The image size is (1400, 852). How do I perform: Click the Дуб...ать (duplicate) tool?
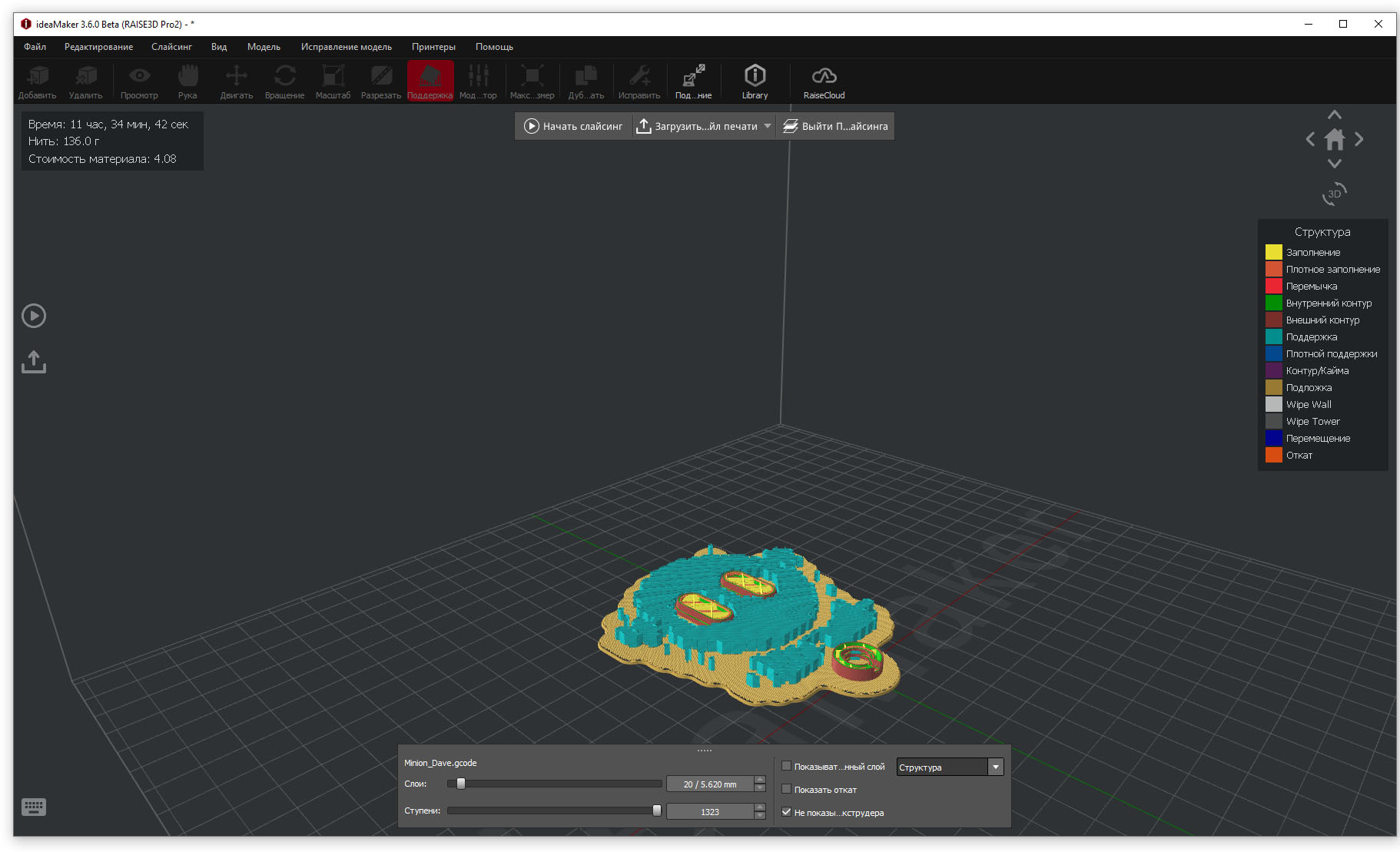tap(586, 81)
